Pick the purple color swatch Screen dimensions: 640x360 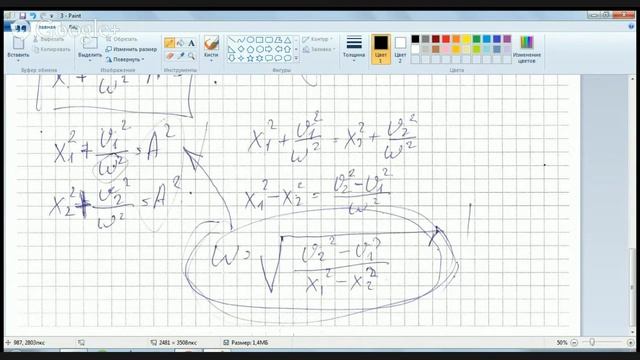(507, 39)
